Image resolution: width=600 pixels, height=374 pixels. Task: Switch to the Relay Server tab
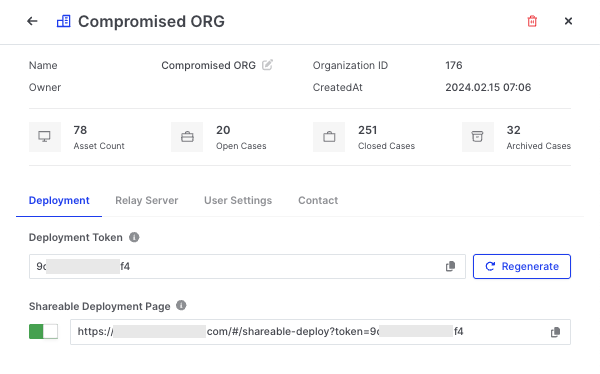[x=147, y=201]
